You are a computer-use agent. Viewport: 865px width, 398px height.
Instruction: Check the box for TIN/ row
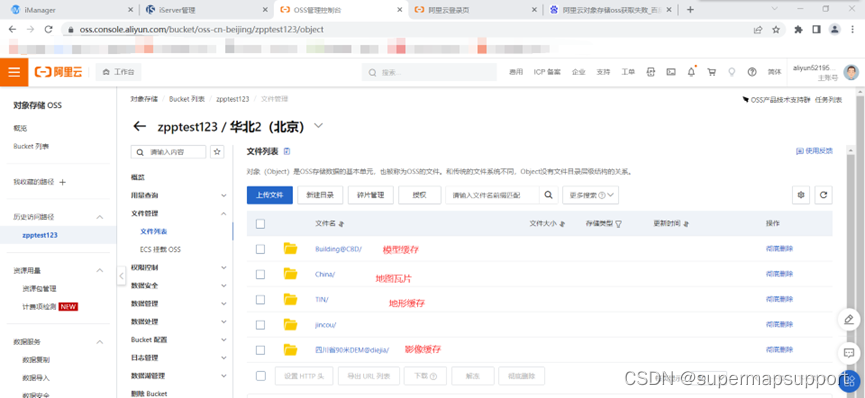(260, 299)
